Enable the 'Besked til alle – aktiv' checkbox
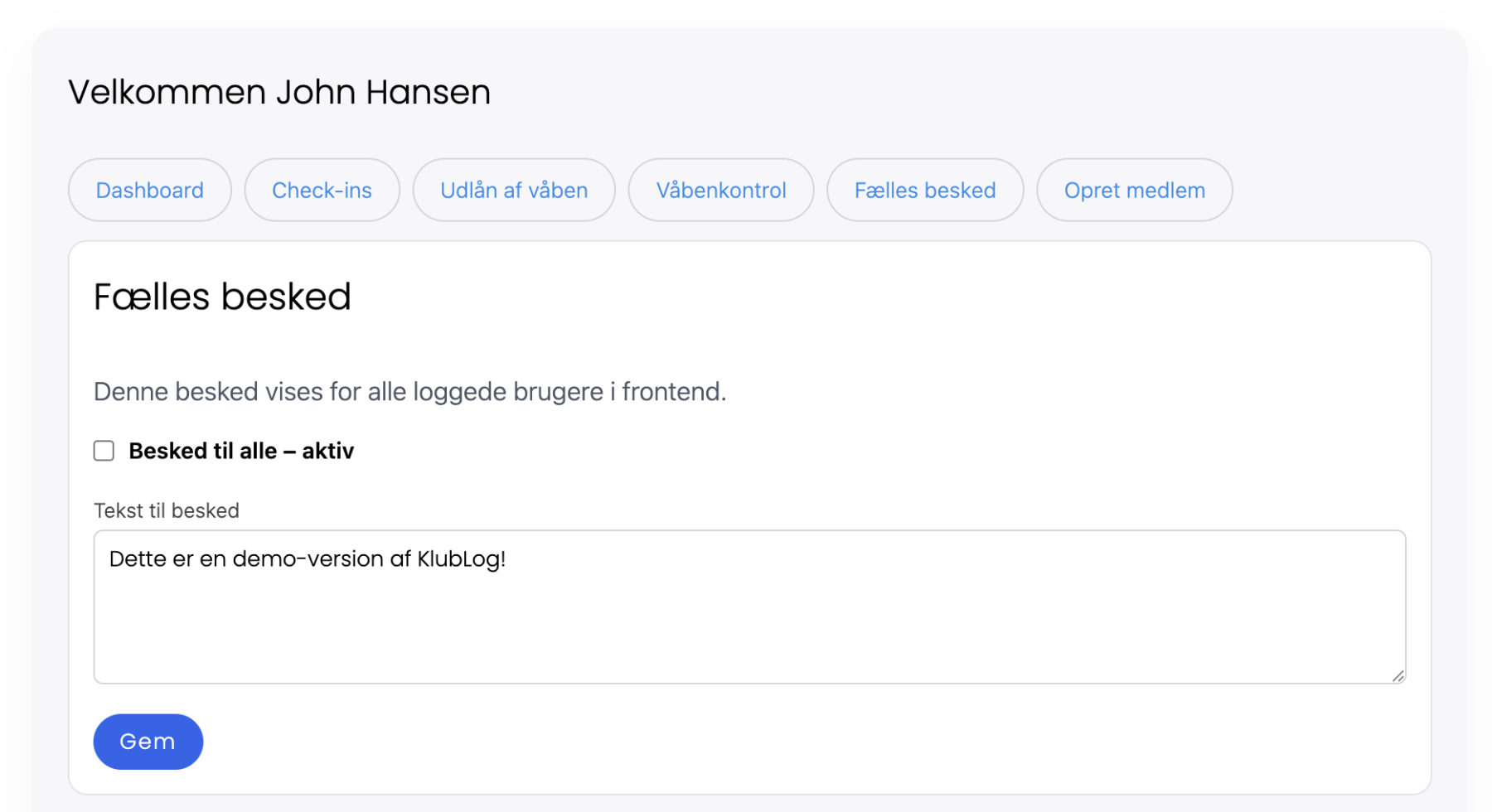The width and height of the screenshot is (1492, 812). tap(104, 451)
